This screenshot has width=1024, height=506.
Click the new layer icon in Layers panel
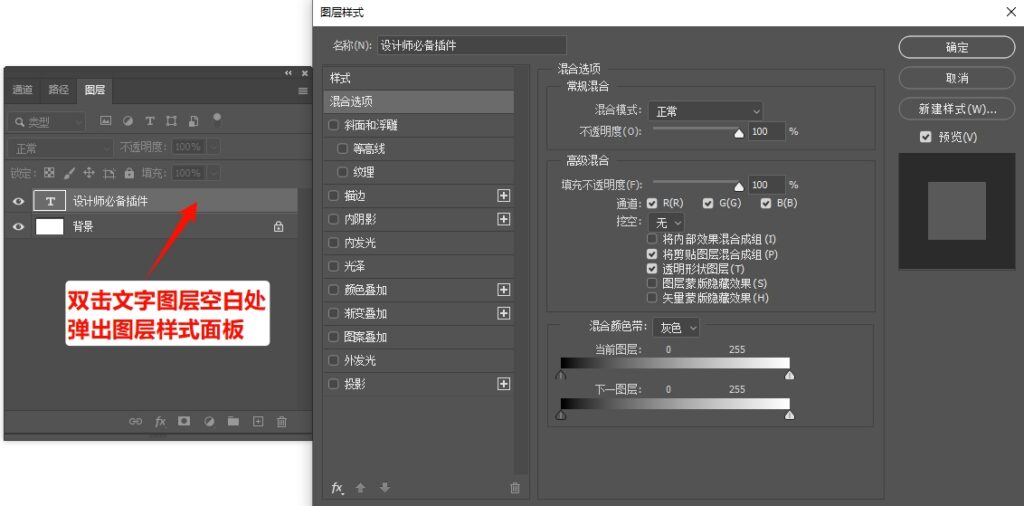click(x=257, y=422)
